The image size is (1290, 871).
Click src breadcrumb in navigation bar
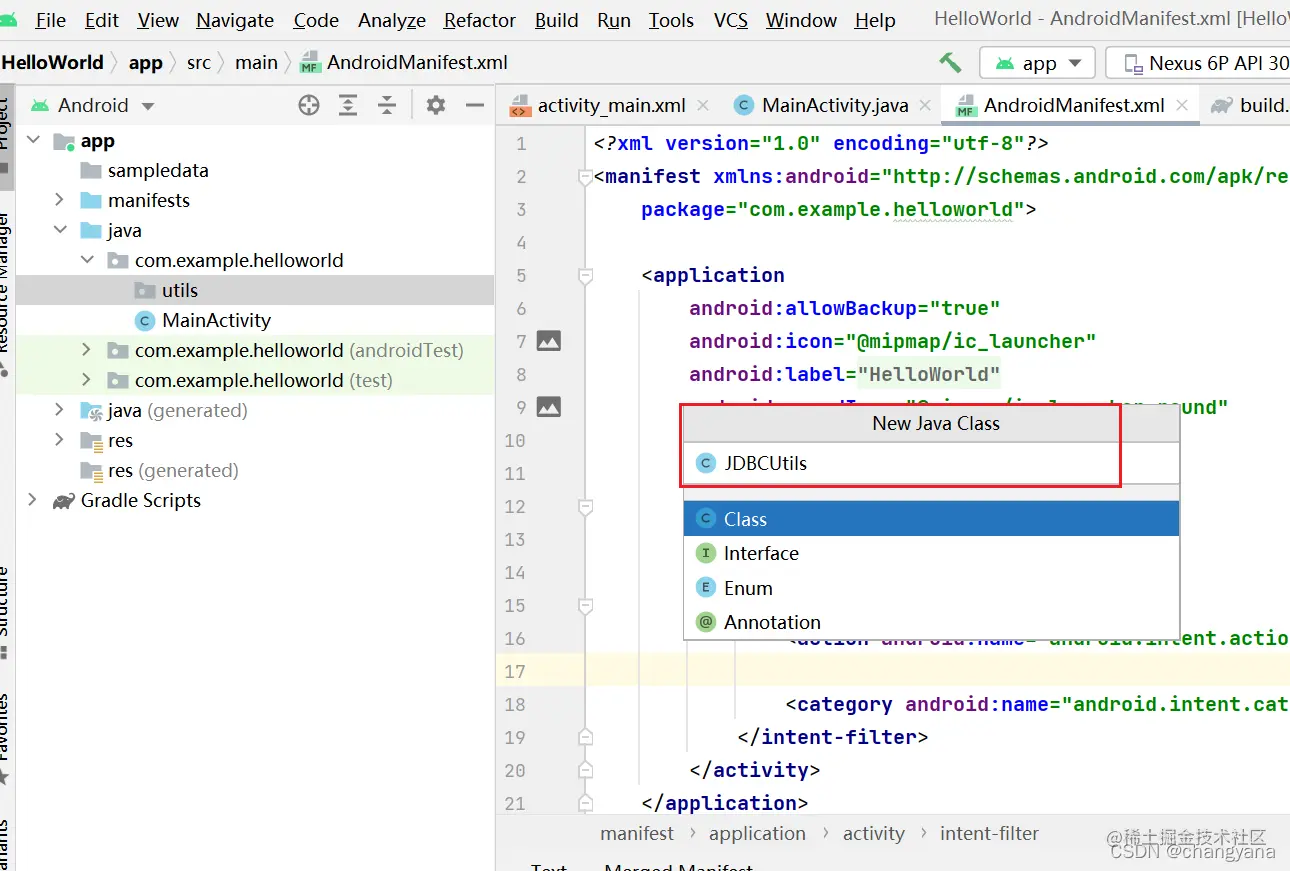tap(199, 62)
